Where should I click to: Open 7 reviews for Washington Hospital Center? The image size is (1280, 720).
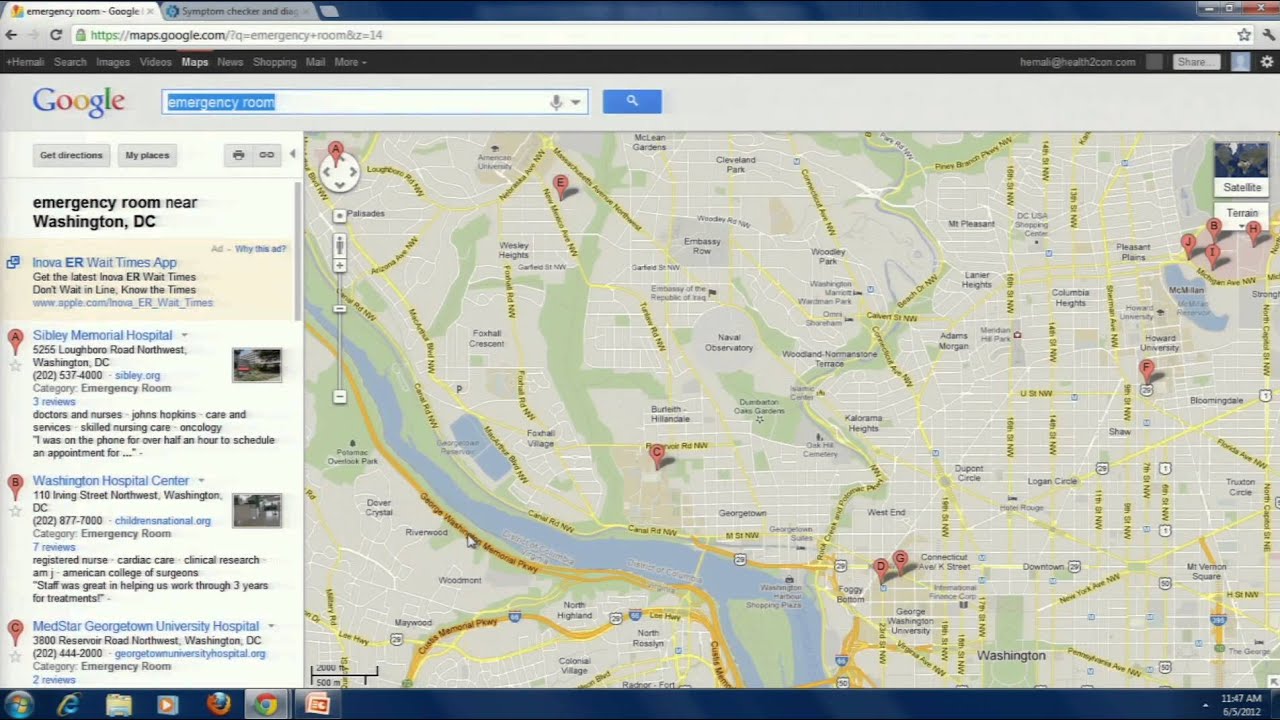coord(54,548)
